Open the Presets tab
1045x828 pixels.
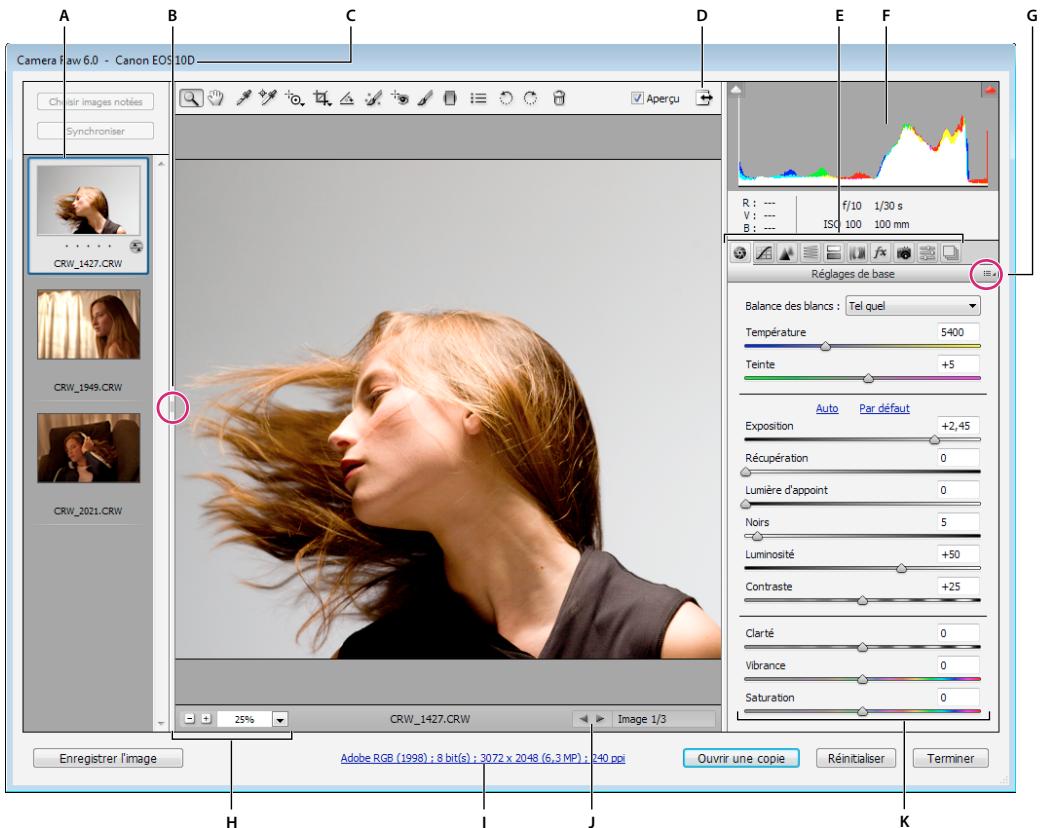click(x=928, y=253)
